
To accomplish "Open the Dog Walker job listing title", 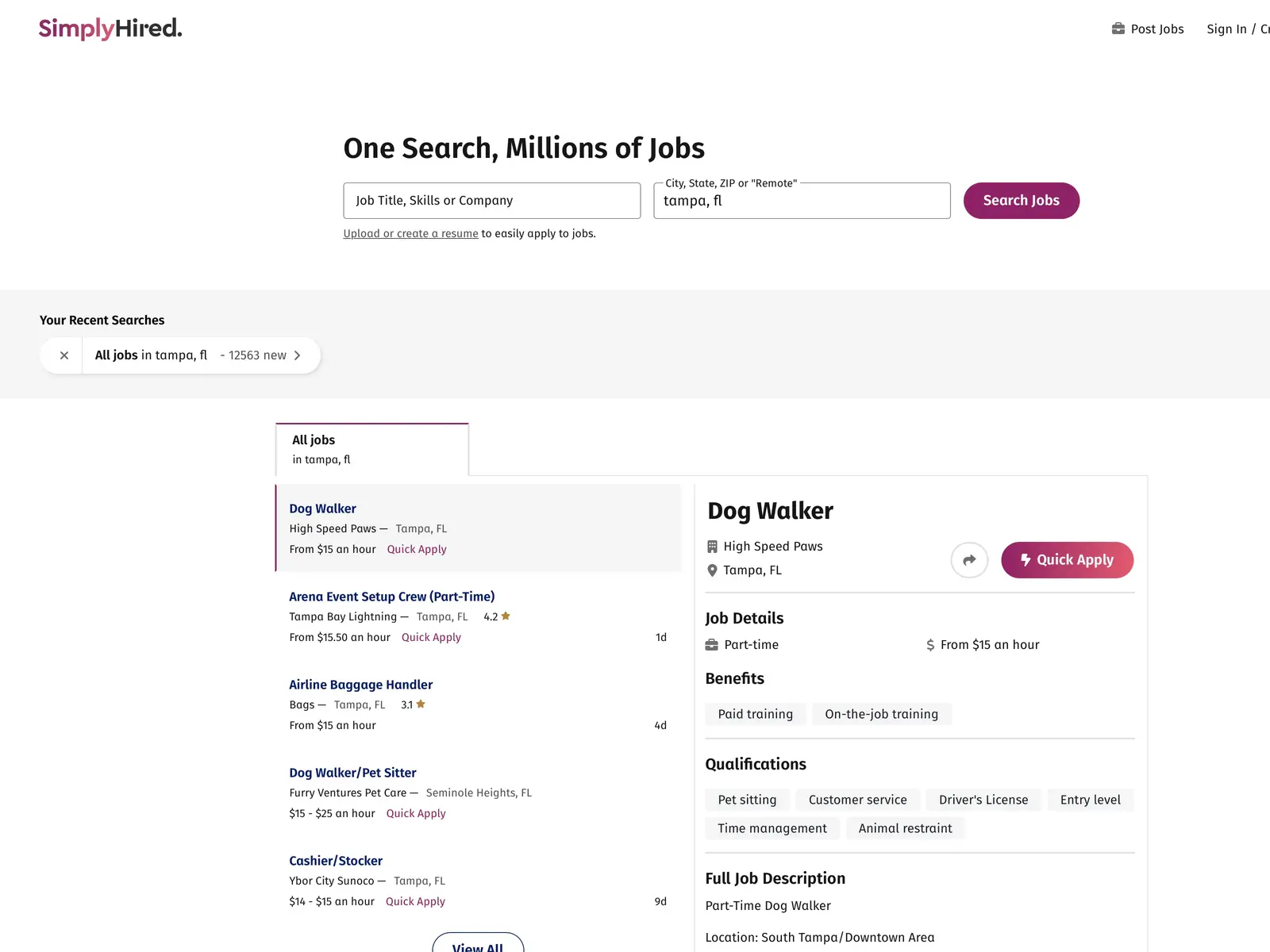I will (x=322, y=509).
